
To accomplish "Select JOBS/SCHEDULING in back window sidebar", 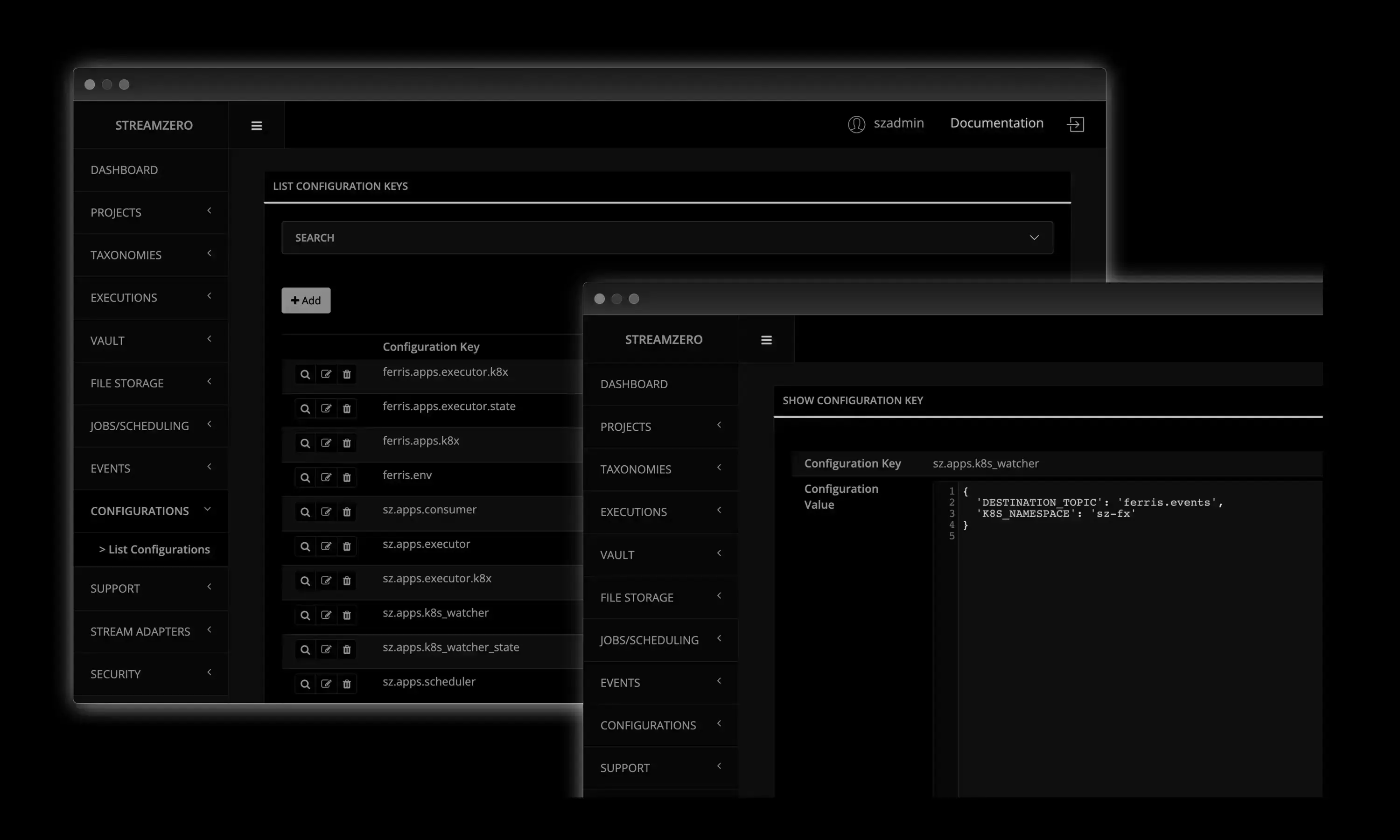I will 140,426.
